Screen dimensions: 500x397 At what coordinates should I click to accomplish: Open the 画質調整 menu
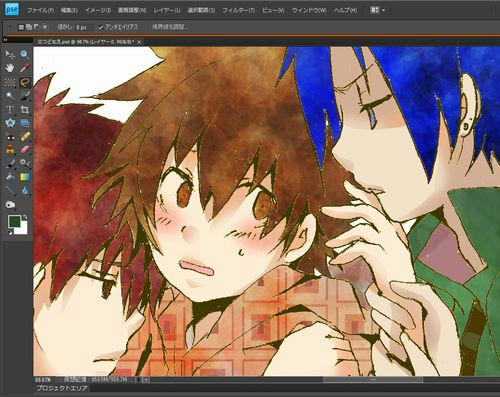[x=132, y=10]
